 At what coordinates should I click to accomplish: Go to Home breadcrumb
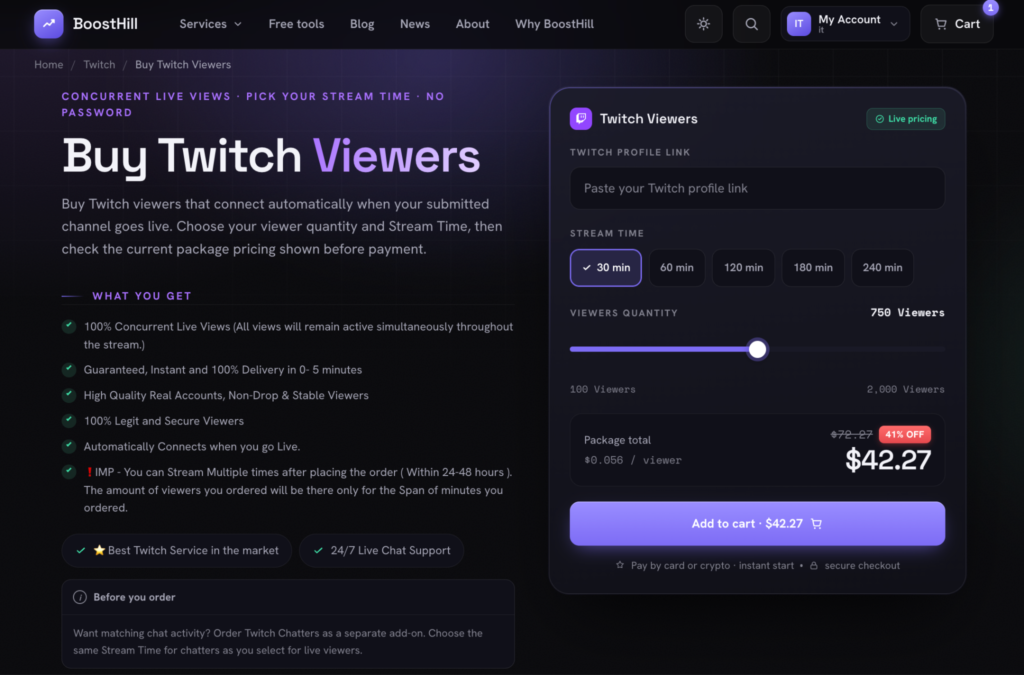(49, 65)
